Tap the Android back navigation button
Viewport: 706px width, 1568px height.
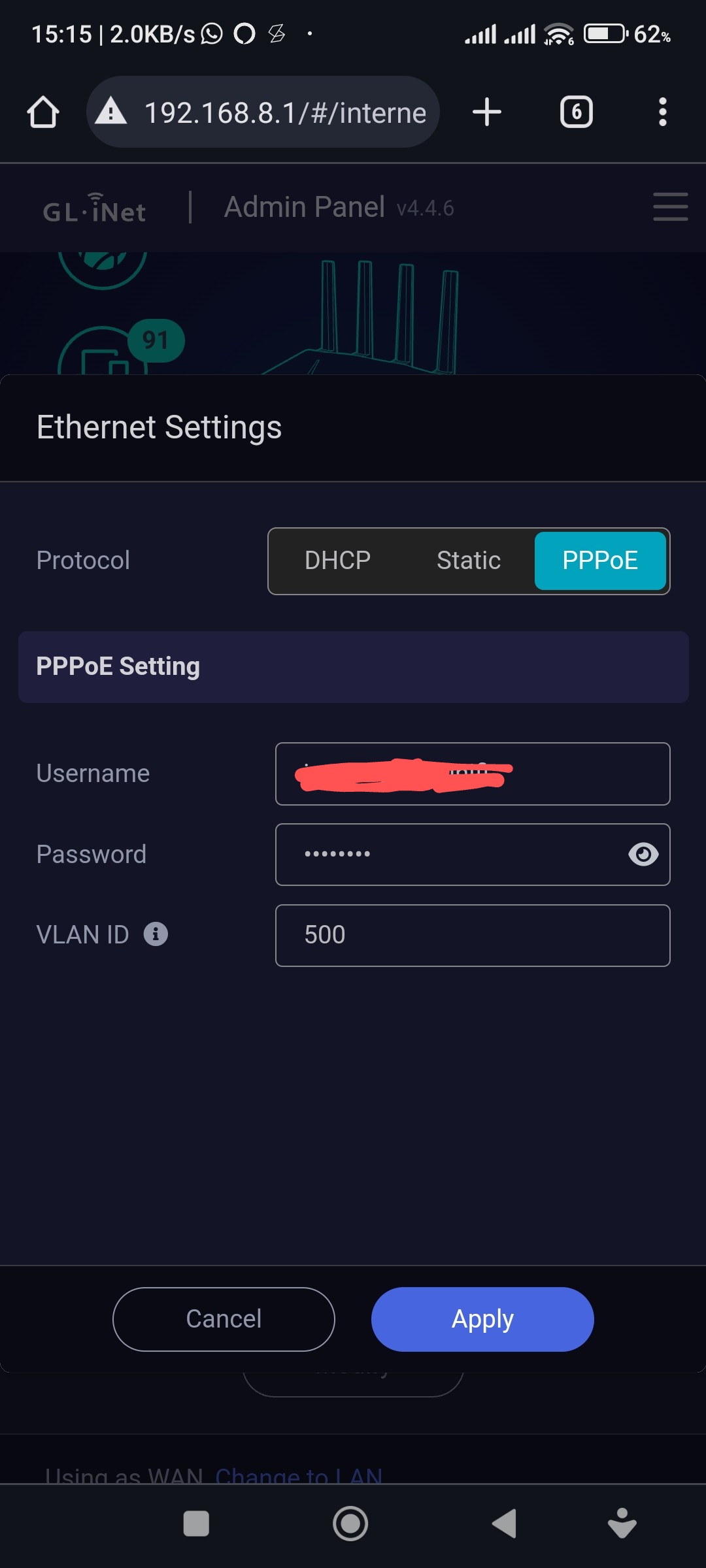tap(504, 1524)
